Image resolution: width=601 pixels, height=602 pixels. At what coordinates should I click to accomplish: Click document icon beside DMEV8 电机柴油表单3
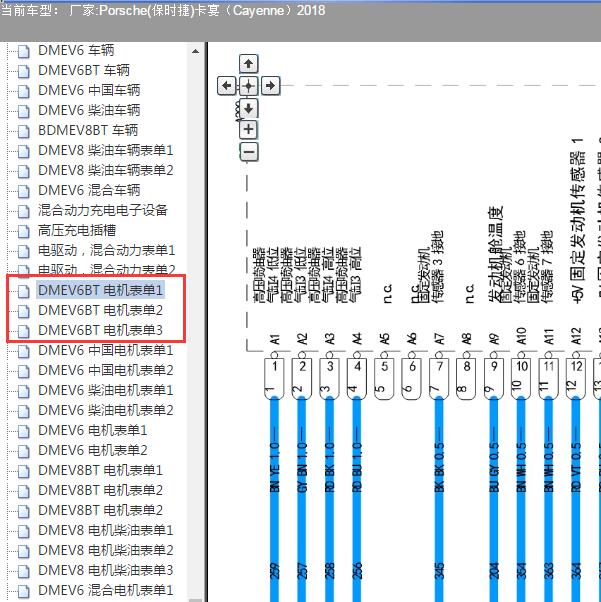(x=24, y=571)
